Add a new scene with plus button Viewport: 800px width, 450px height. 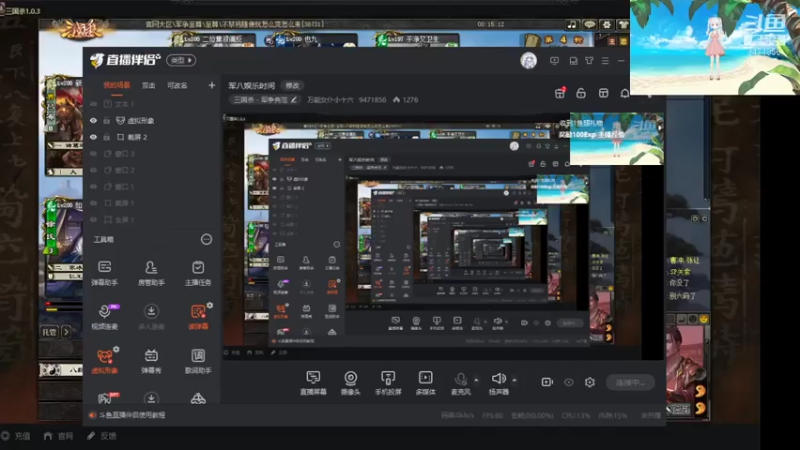(212, 85)
